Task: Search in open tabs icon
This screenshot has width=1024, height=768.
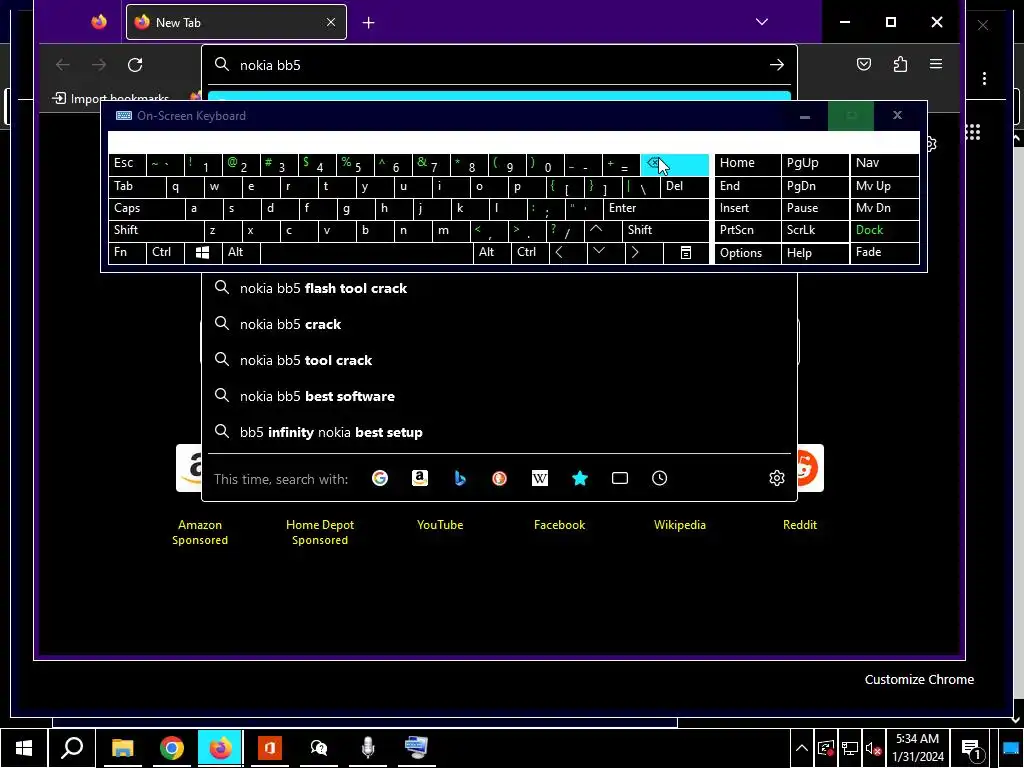Action: pyautogui.click(x=620, y=478)
